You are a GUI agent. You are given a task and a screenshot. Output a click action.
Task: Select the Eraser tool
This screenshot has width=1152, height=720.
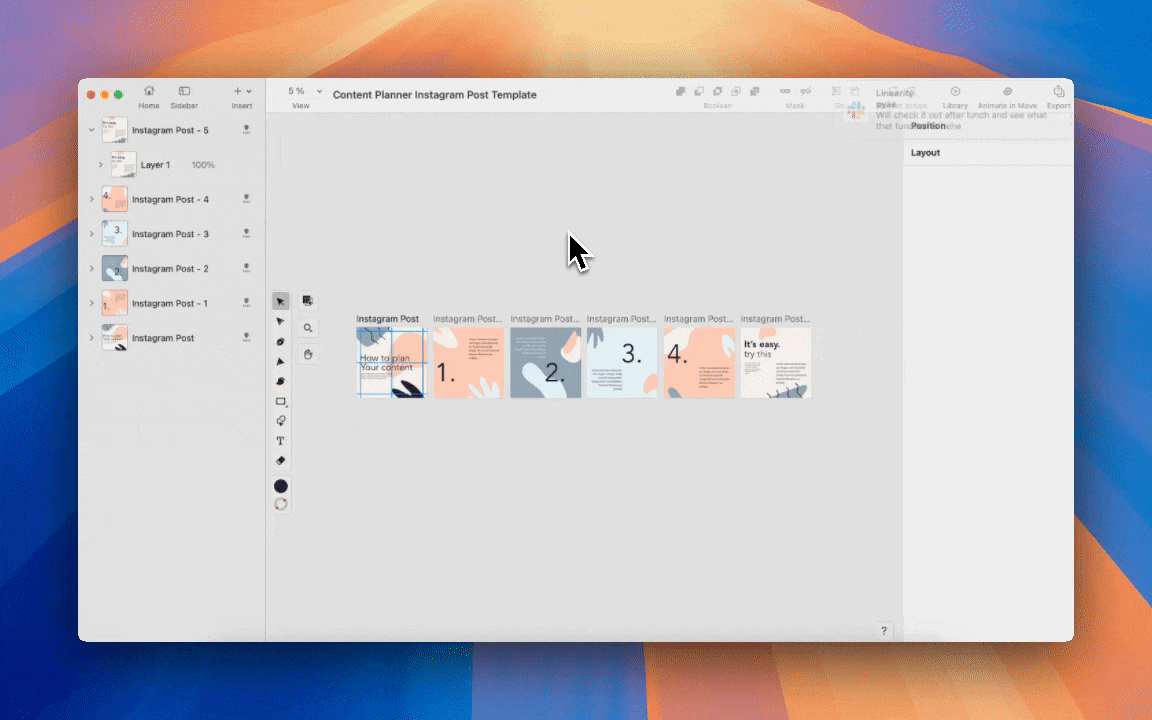click(x=280, y=461)
